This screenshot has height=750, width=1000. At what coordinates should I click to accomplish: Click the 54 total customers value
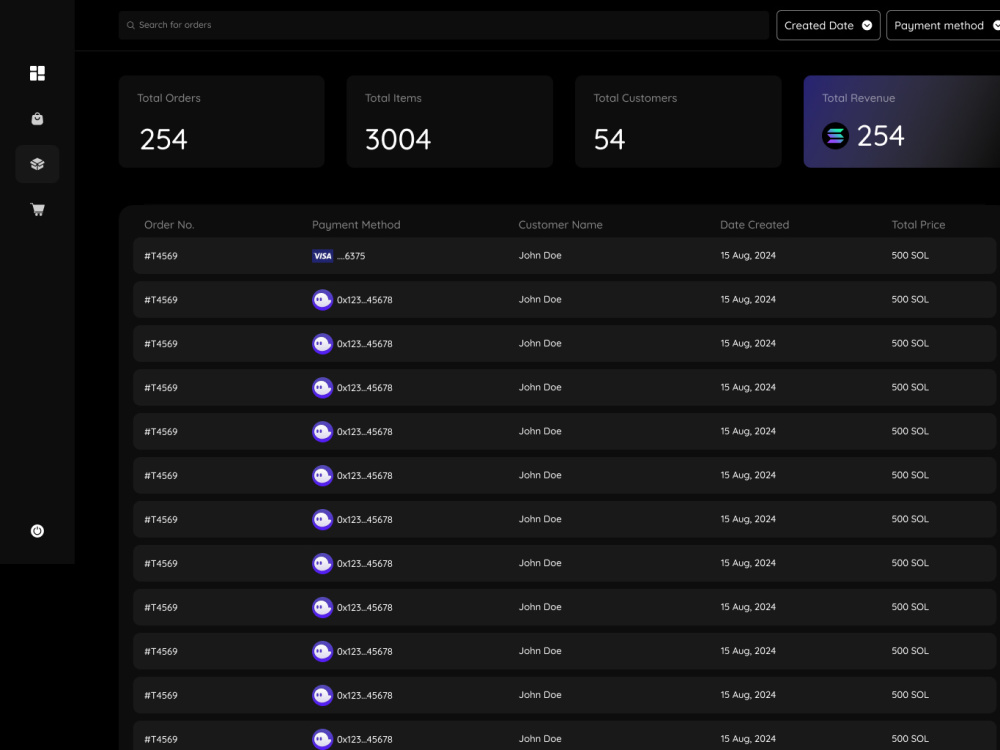(x=609, y=140)
